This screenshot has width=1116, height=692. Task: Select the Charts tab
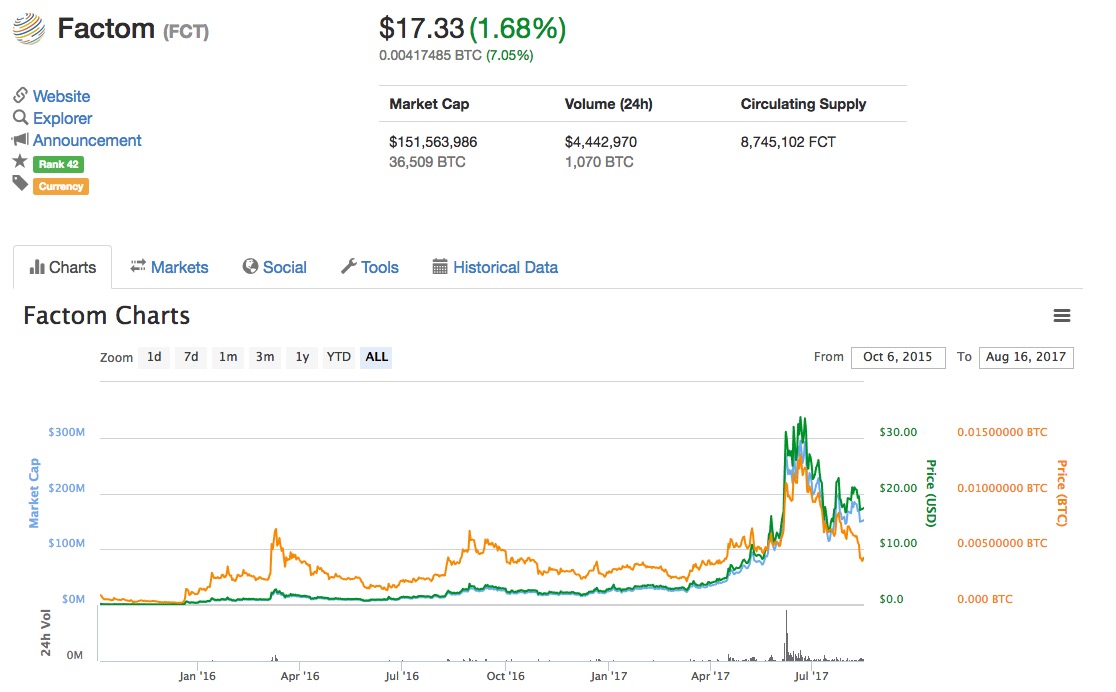click(x=63, y=267)
